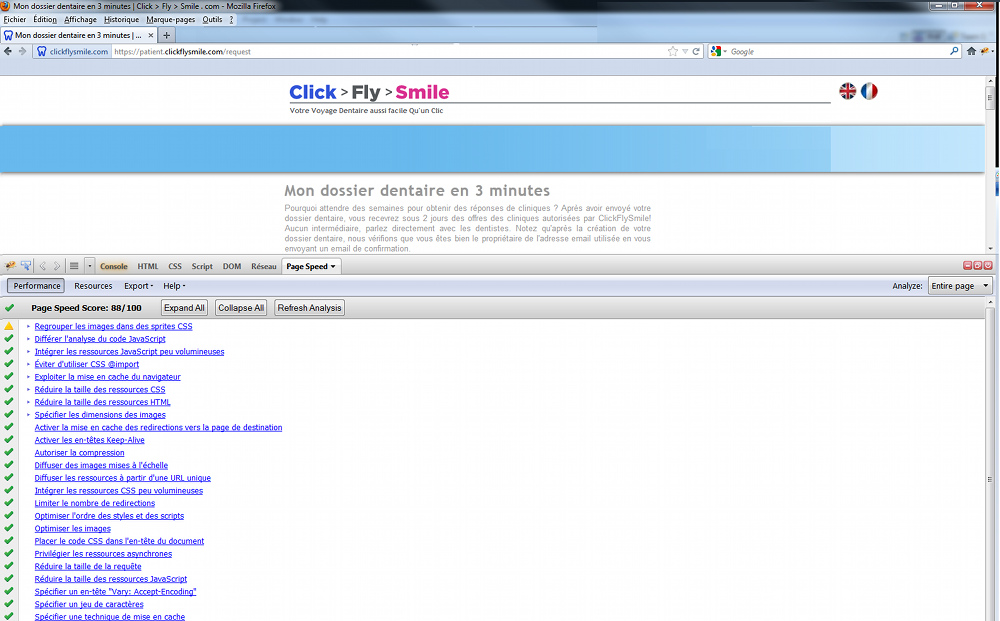Open the 'Optimiser les images' rule link
Image resolution: width=1000 pixels, height=621 pixels.
[x=73, y=529]
